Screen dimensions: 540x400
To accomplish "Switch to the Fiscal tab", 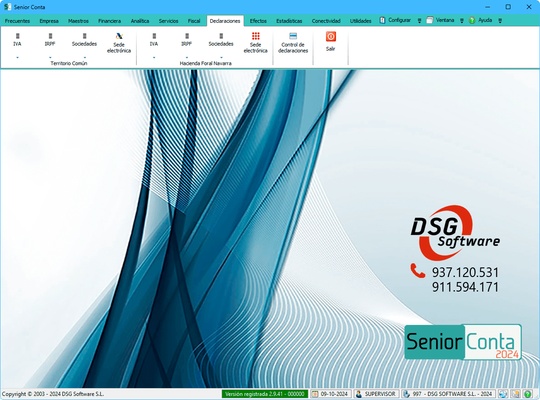I will 194,21.
